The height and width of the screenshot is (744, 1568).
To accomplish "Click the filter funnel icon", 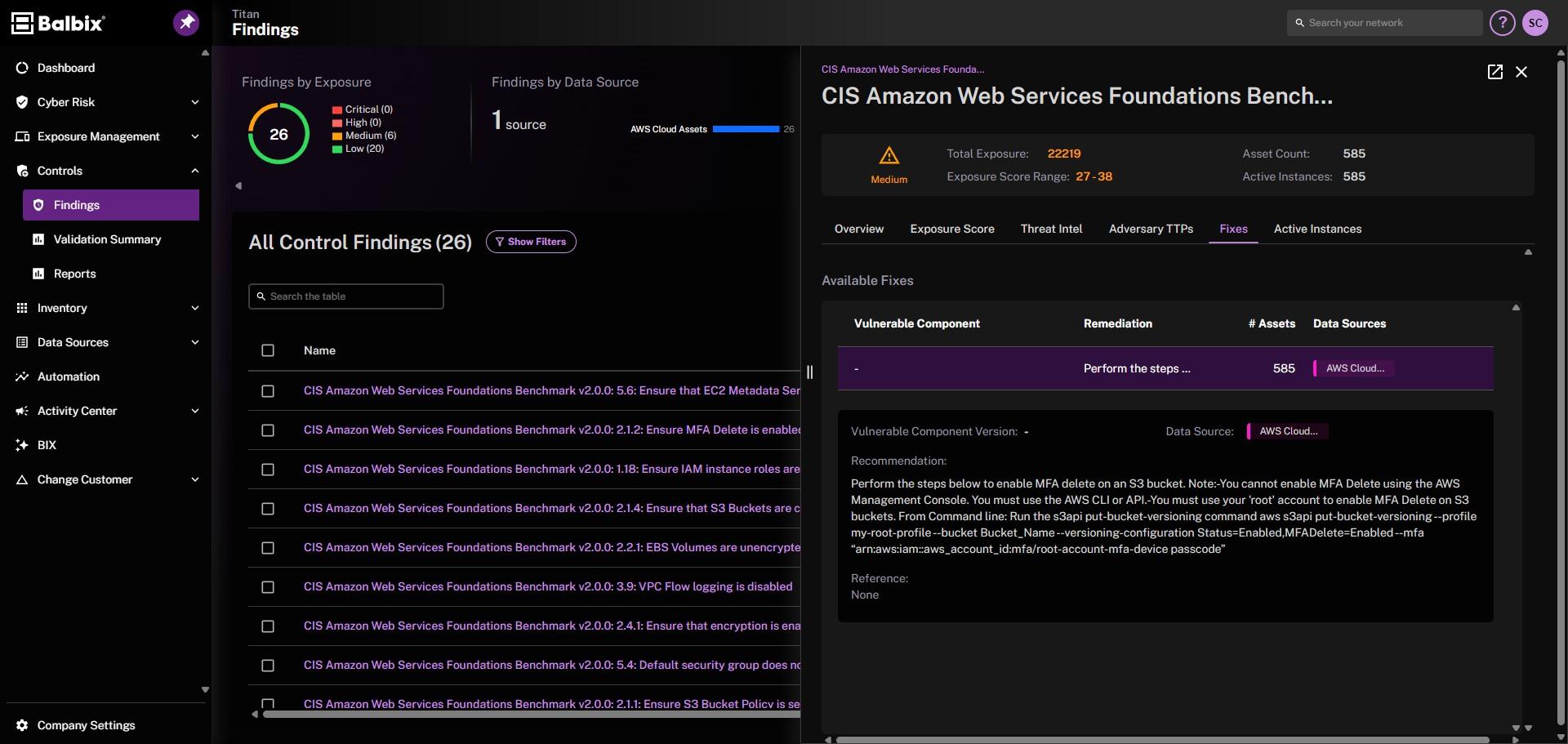I will [x=500, y=242].
